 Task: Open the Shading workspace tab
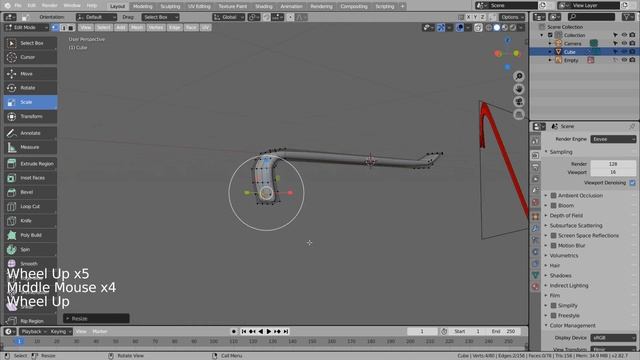coord(264,6)
